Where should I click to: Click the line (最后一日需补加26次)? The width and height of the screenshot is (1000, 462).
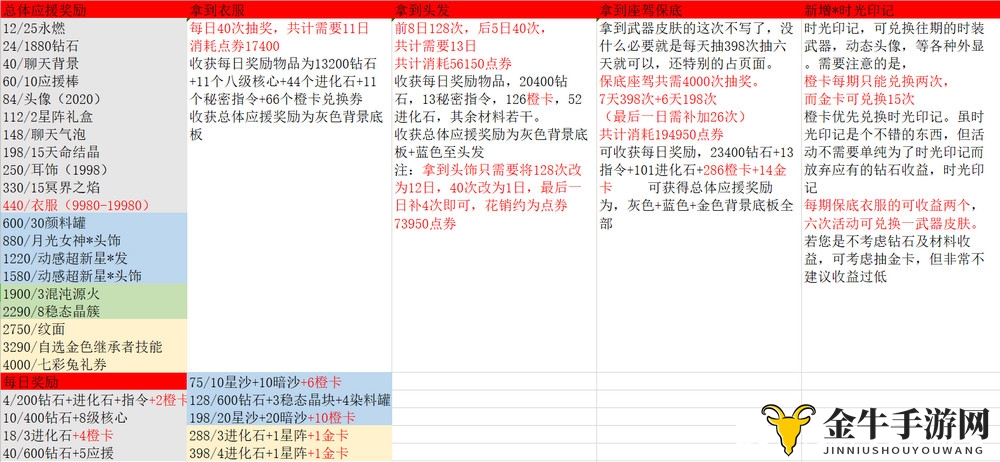[675, 117]
